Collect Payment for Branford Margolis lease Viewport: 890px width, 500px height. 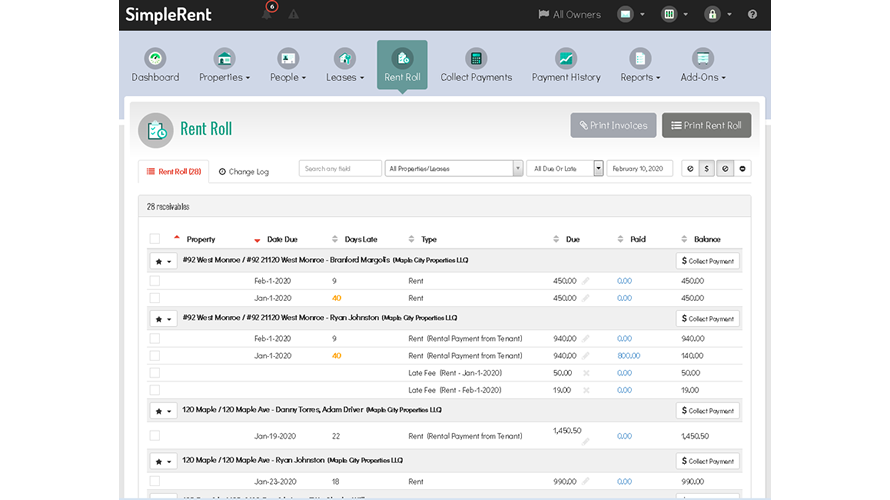point(708,261)
